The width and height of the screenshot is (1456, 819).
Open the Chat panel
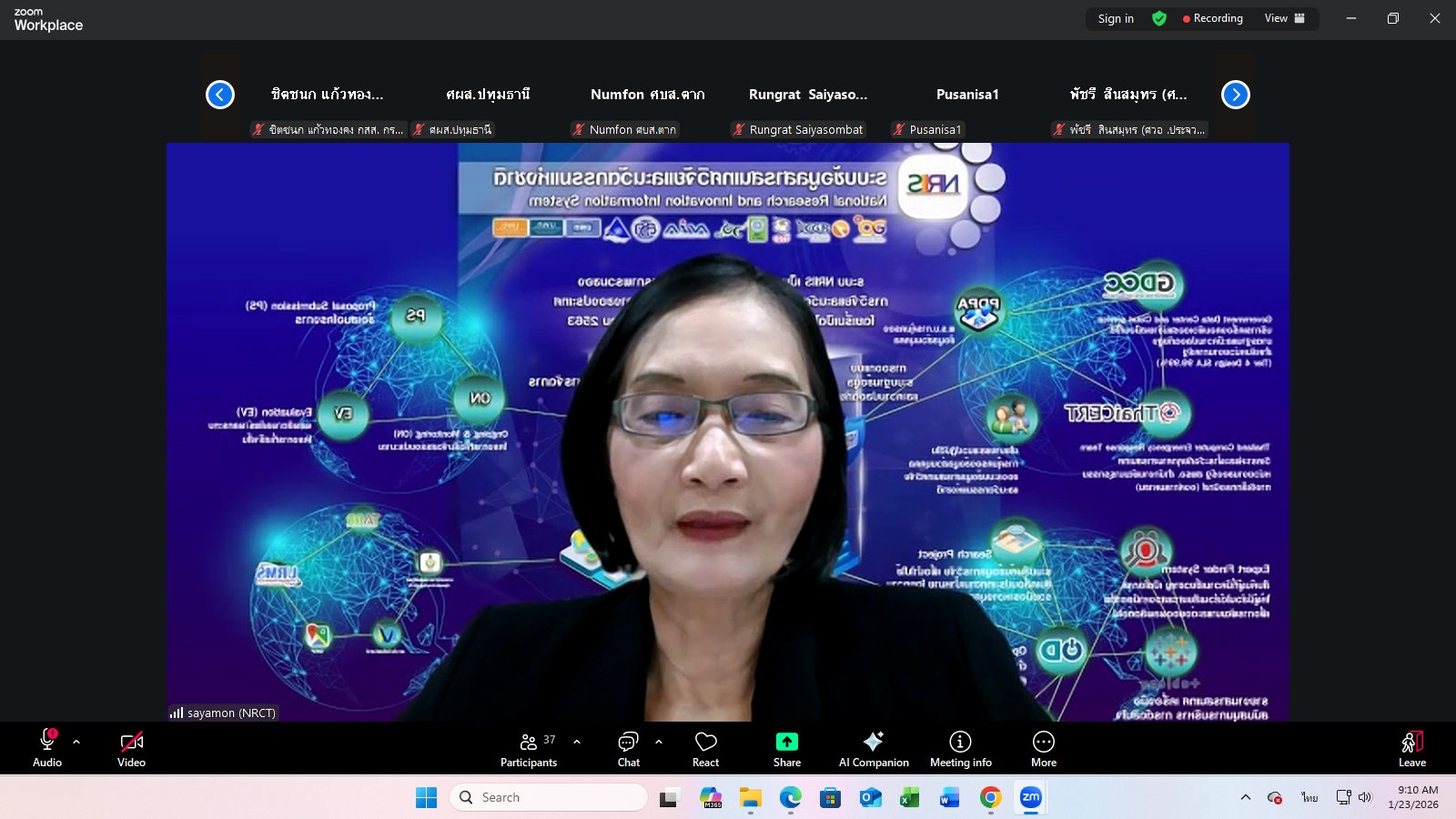click(x=628, y=748)
